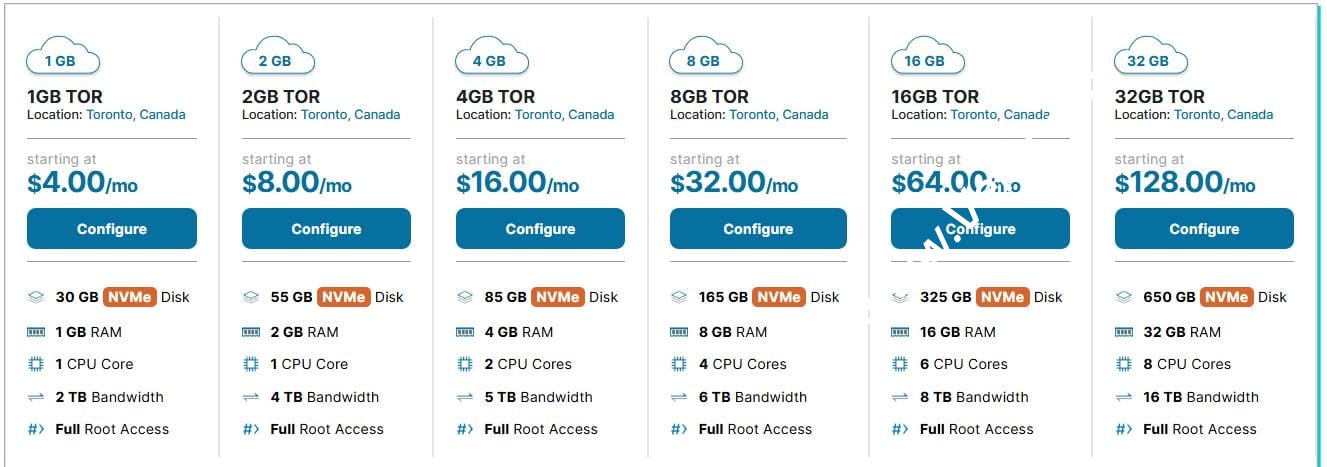
Task: Open Toronto, Canada link under 1GB TOR
Action: [136, 114]
